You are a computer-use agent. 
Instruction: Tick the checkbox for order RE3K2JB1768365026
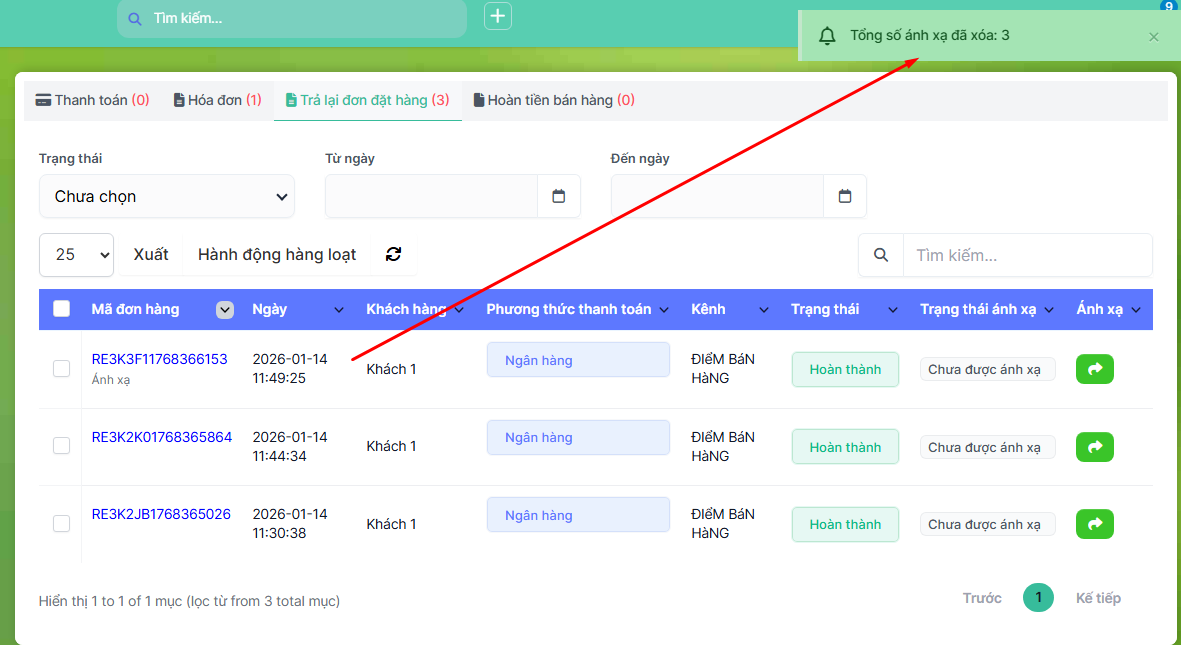[62, 524]
